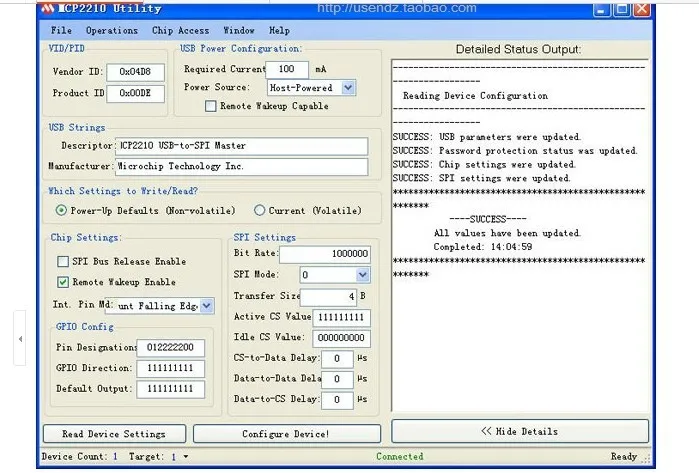Click 'SUCCESS: Chip settings were updated.' line
The height and width of the screenshot is (473, 699).
tap(484, 165)
